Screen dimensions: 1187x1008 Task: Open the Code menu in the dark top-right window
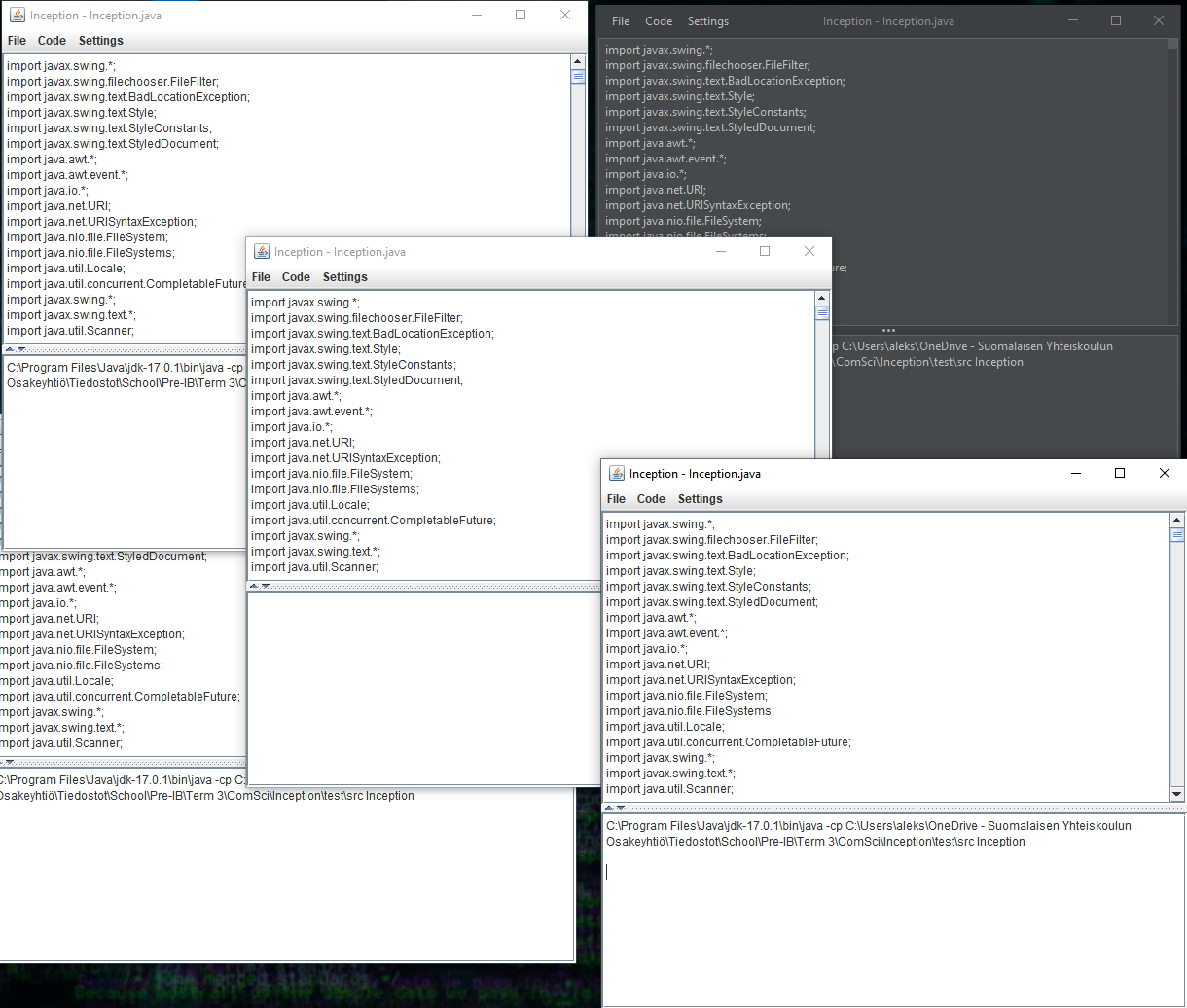pyautogui.click(x=659, y=20)
